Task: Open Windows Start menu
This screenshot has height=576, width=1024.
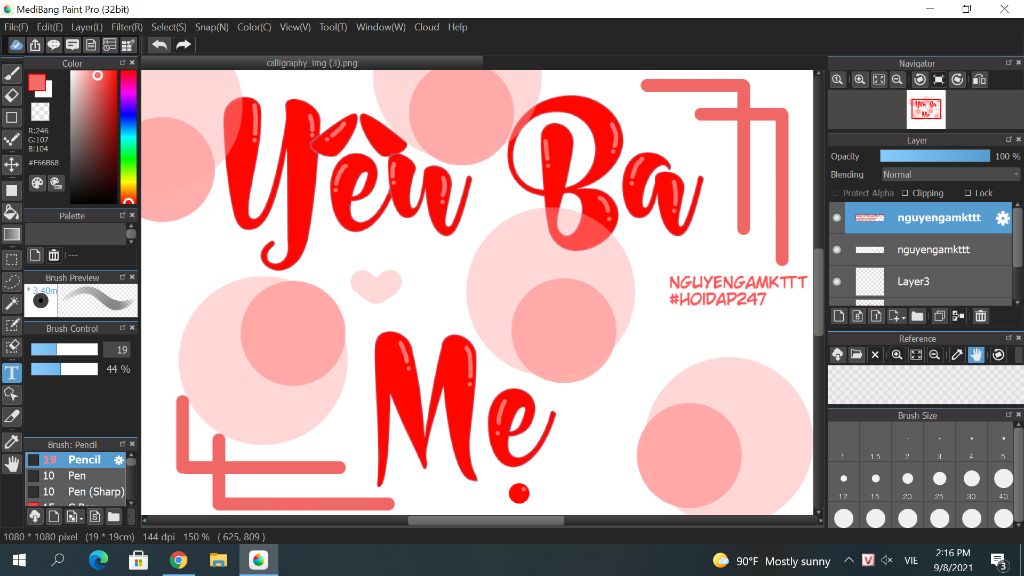Action: pyautogui.click(x=19, y=560)
